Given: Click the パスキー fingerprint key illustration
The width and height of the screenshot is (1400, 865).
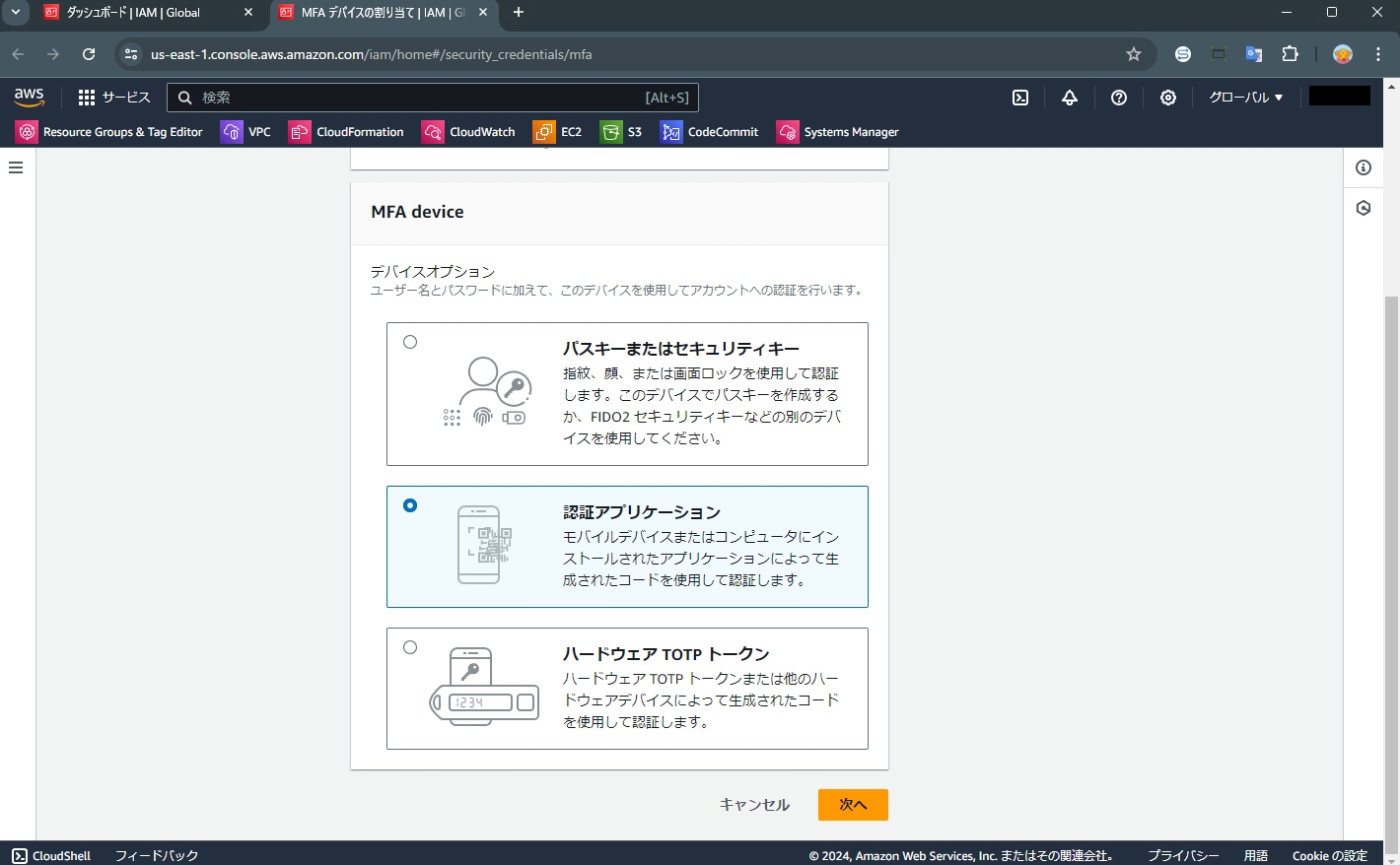Looking at the screenshot, I should tap(488, 392).
